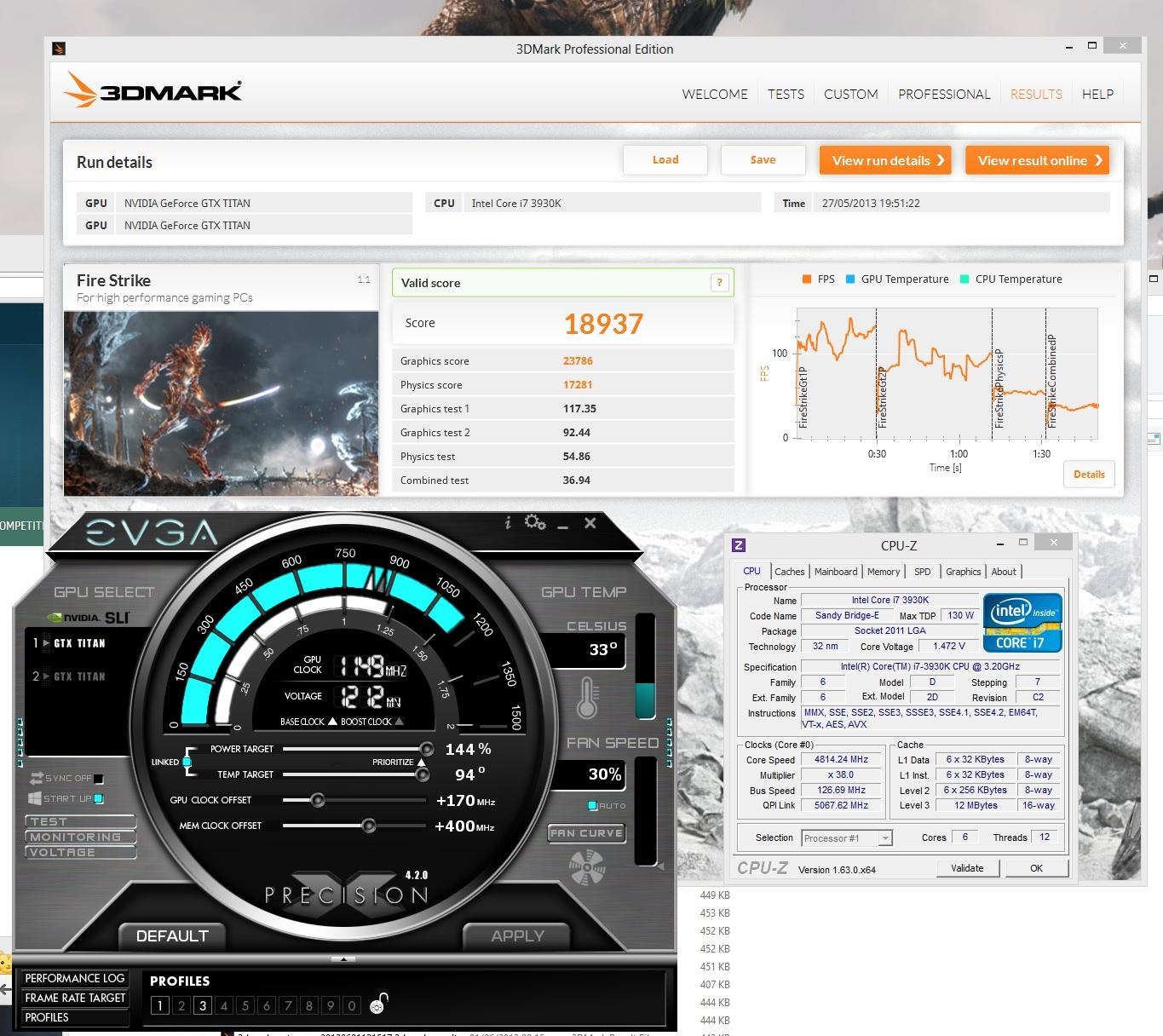Image resolution: width=1163 pixels, height=1036 pixels.
Task: Select GPU 2 GTX TITAN
Action: (70, 676)
